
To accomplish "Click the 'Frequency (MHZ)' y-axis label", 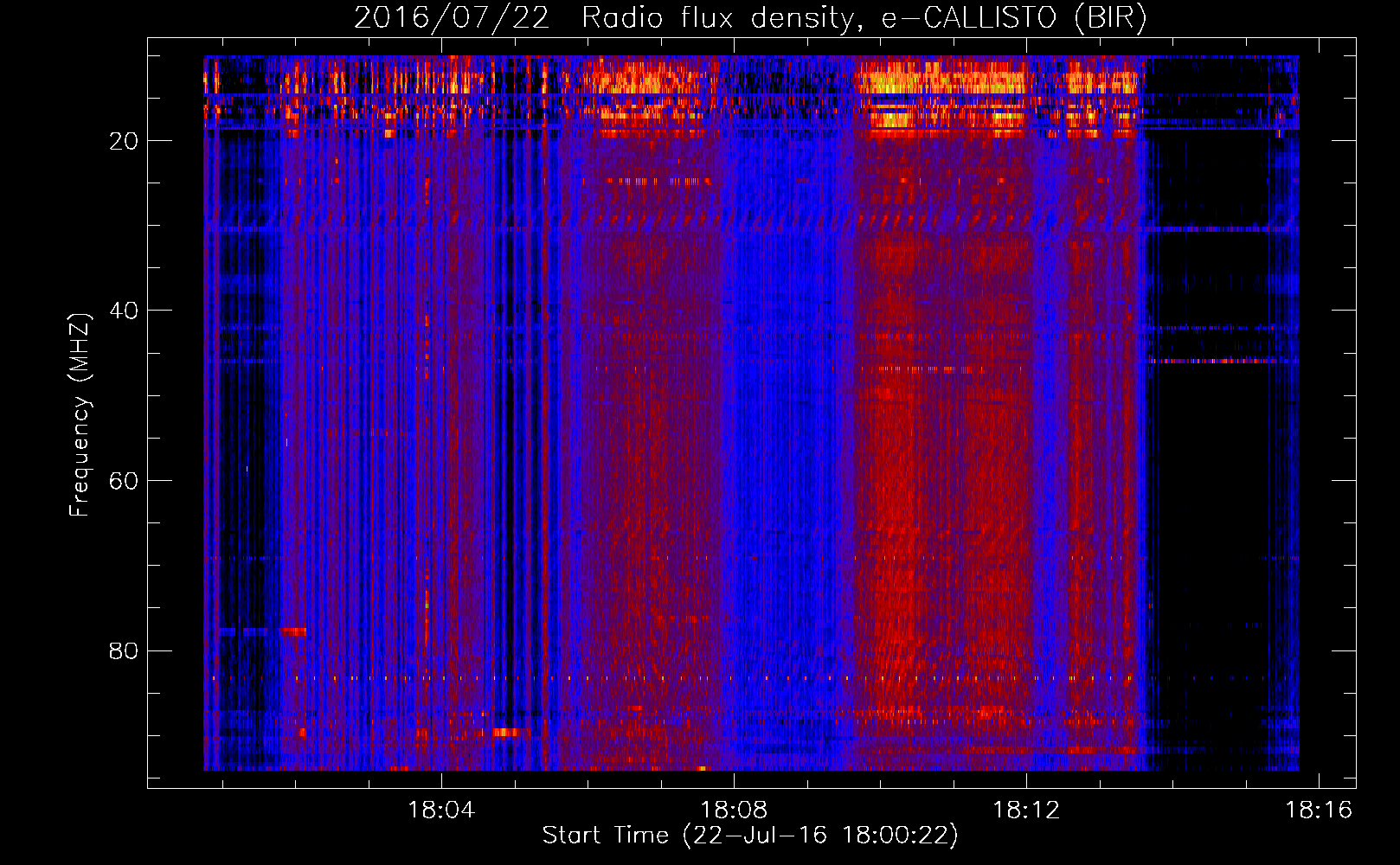I will [x=80, y=415].
